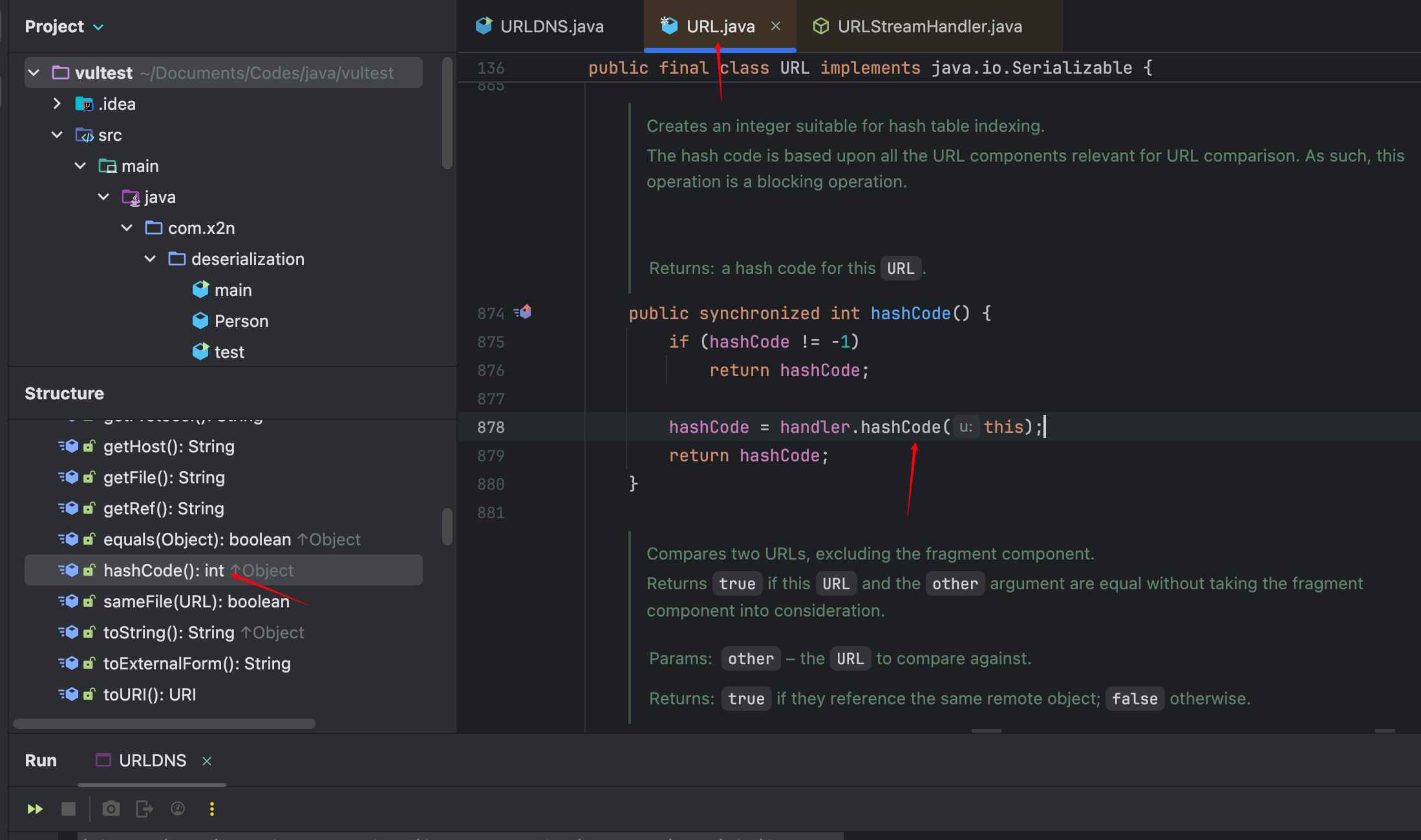This screenshot has width=1421, height=840.
Task: Expand the .idea folder
Action: (57, 103)
